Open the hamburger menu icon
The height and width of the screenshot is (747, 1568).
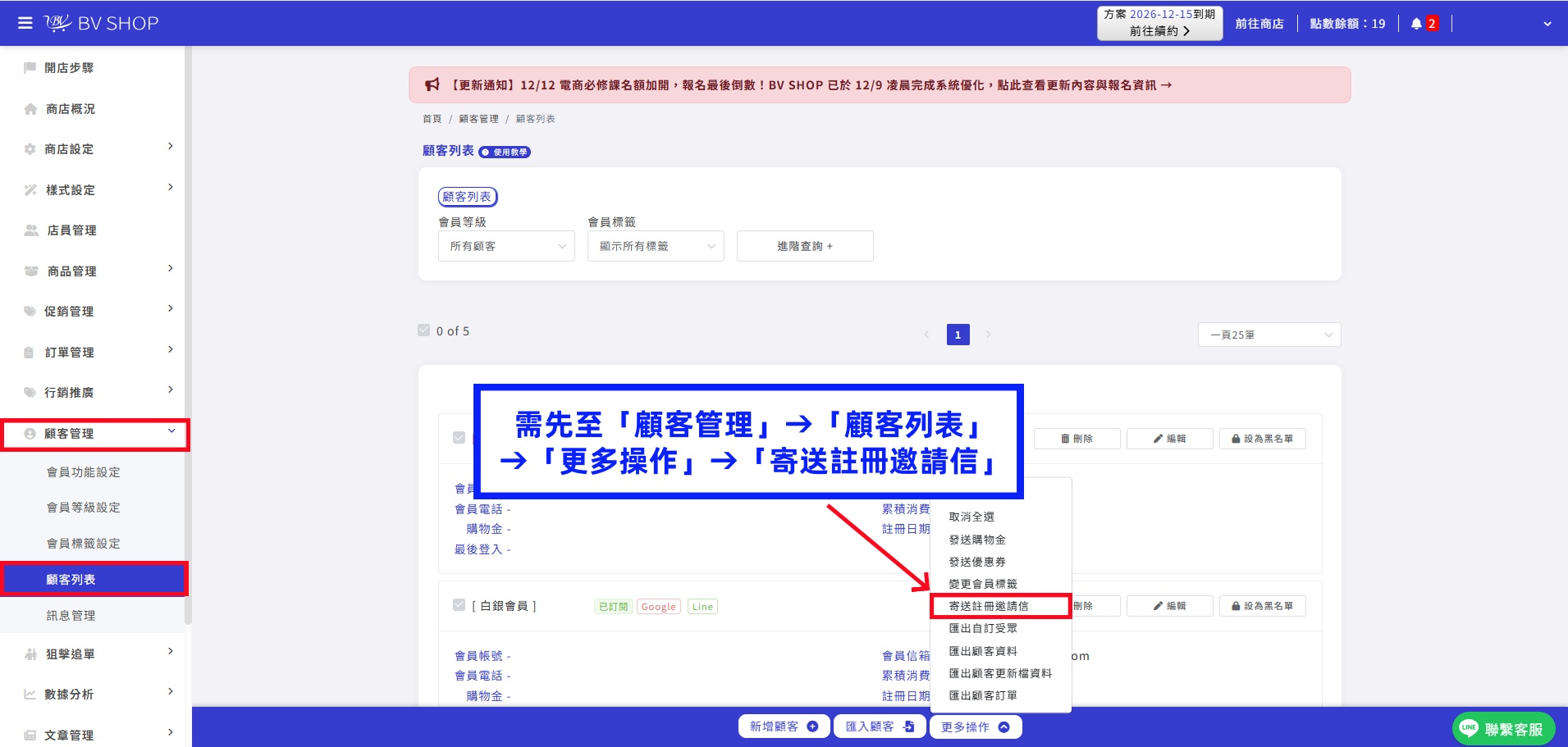25,23
